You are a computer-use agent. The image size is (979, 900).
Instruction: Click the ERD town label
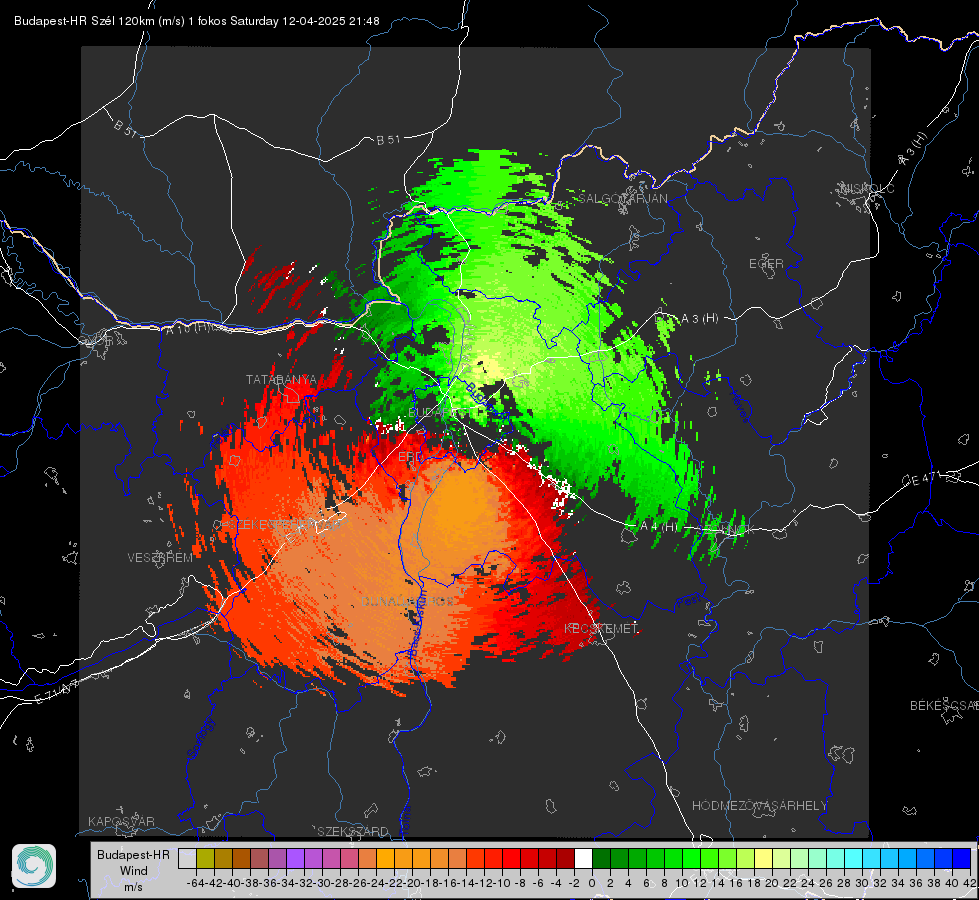[x=410, y=457]
